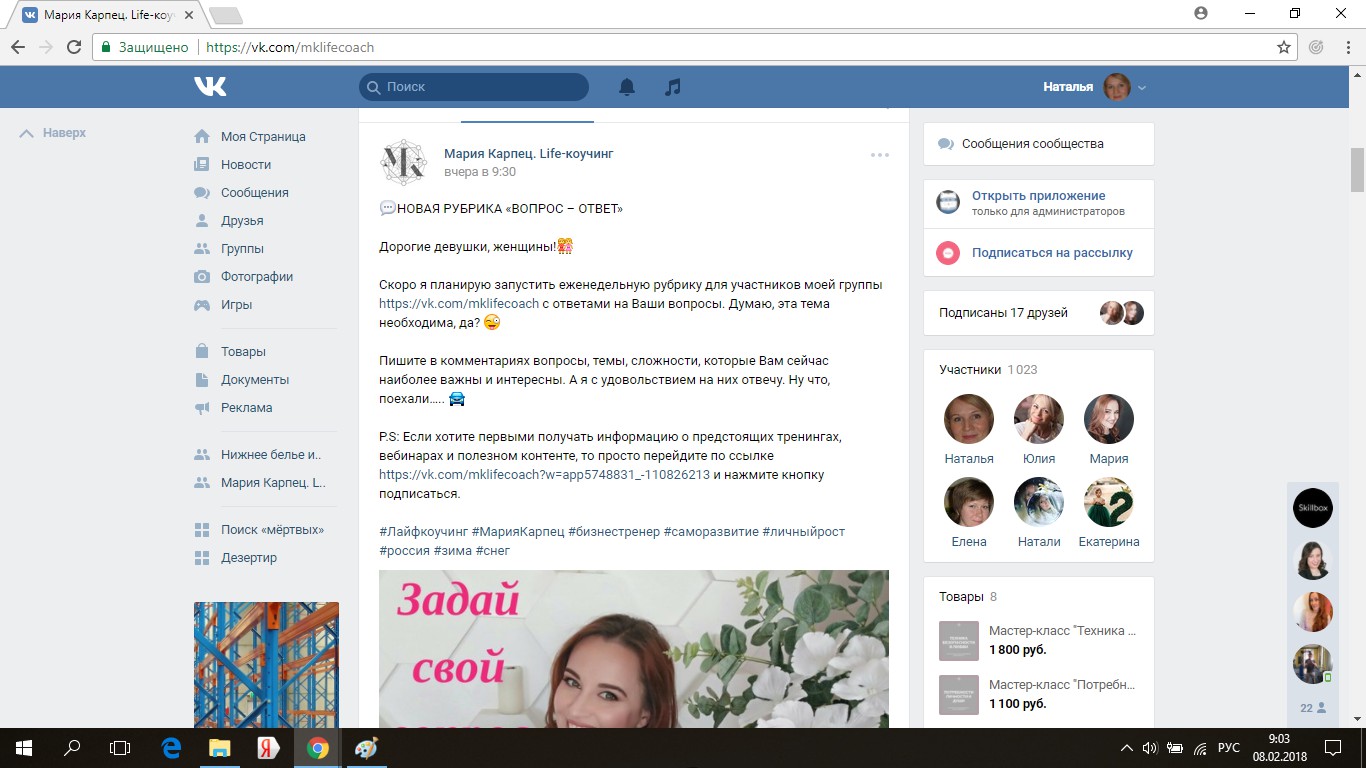
Task: Open the post image Задай свой
Action: [634, 649]
